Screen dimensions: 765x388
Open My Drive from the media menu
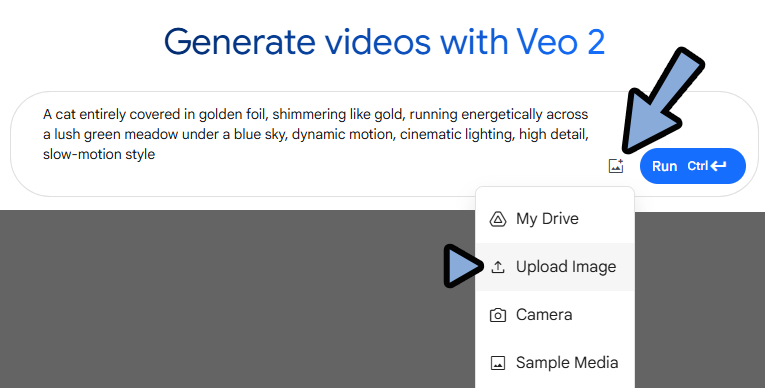(x=555, y=219)
